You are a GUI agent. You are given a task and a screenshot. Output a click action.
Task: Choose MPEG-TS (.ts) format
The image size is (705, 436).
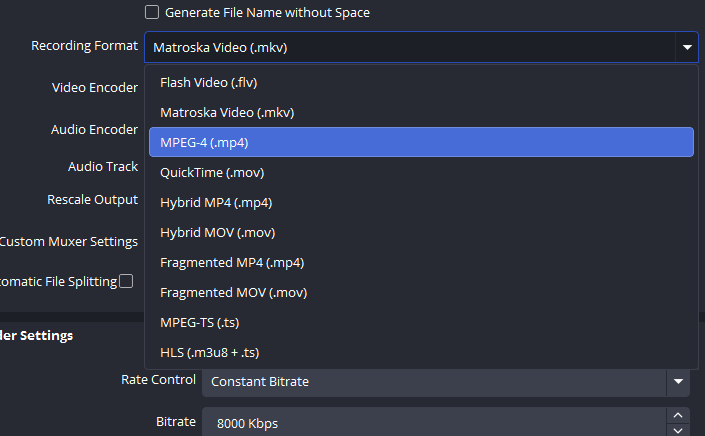tap(421, 322)
